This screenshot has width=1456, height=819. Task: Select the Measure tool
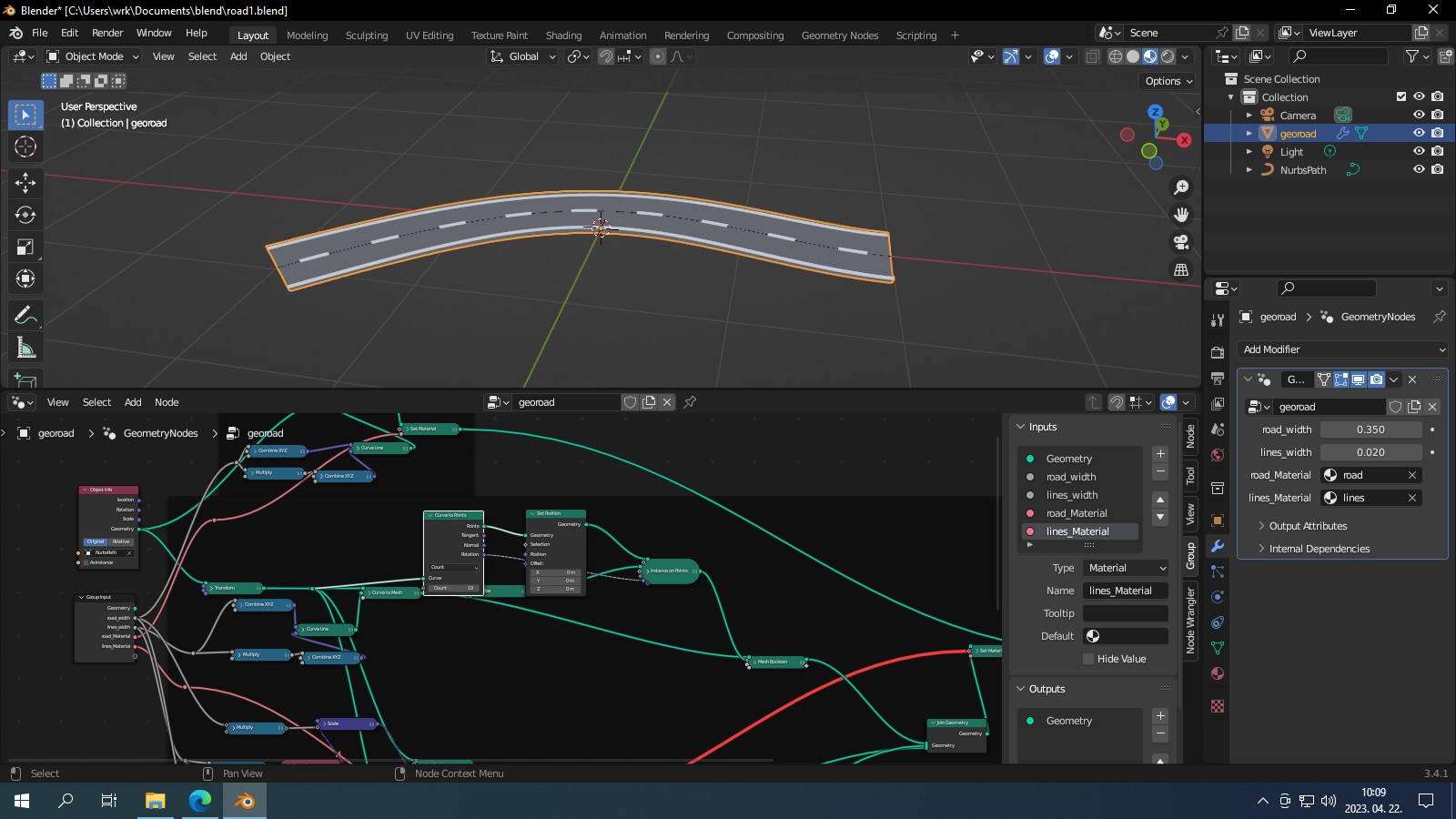25,348
